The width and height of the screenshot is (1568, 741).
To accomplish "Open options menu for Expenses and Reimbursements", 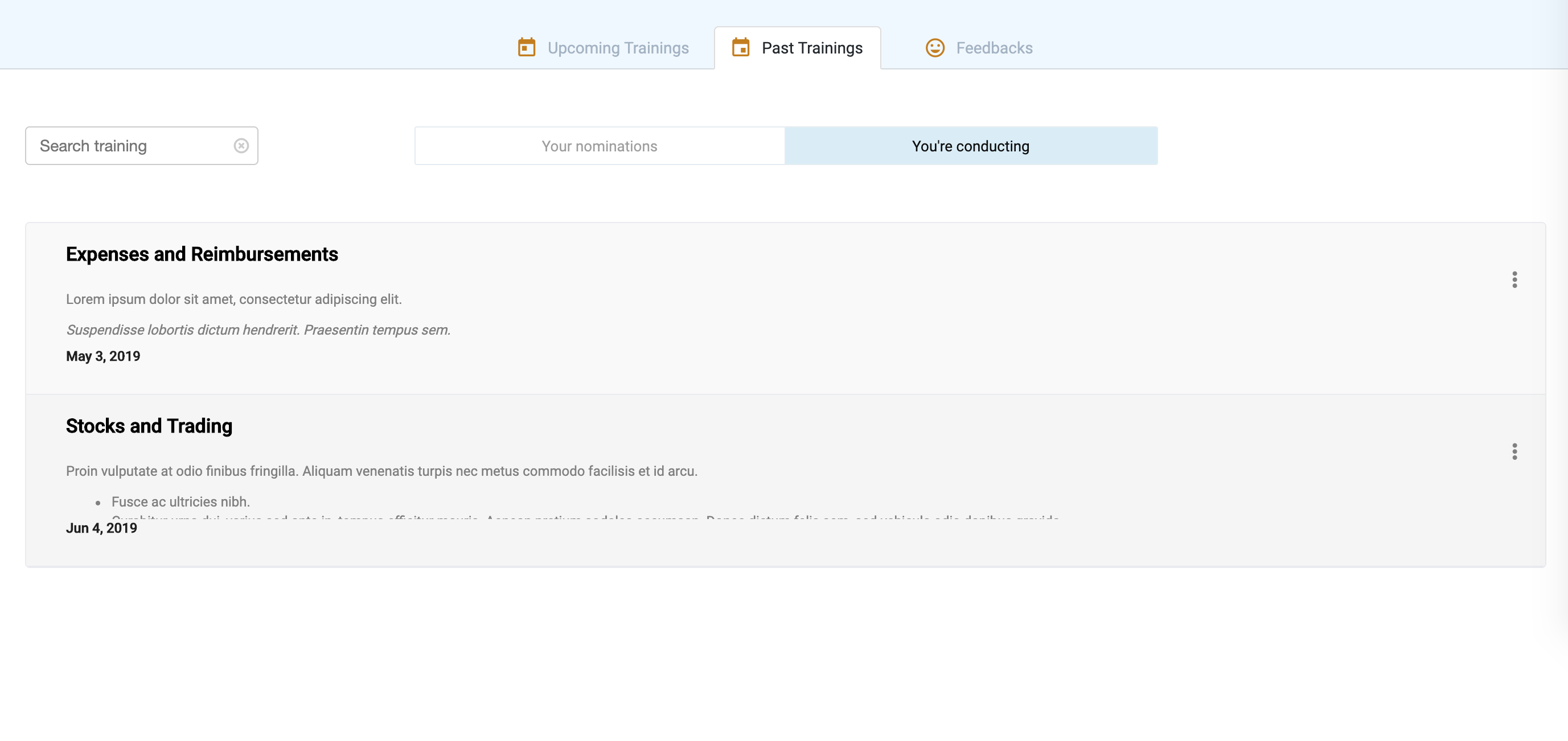I will click(1514, 280).
